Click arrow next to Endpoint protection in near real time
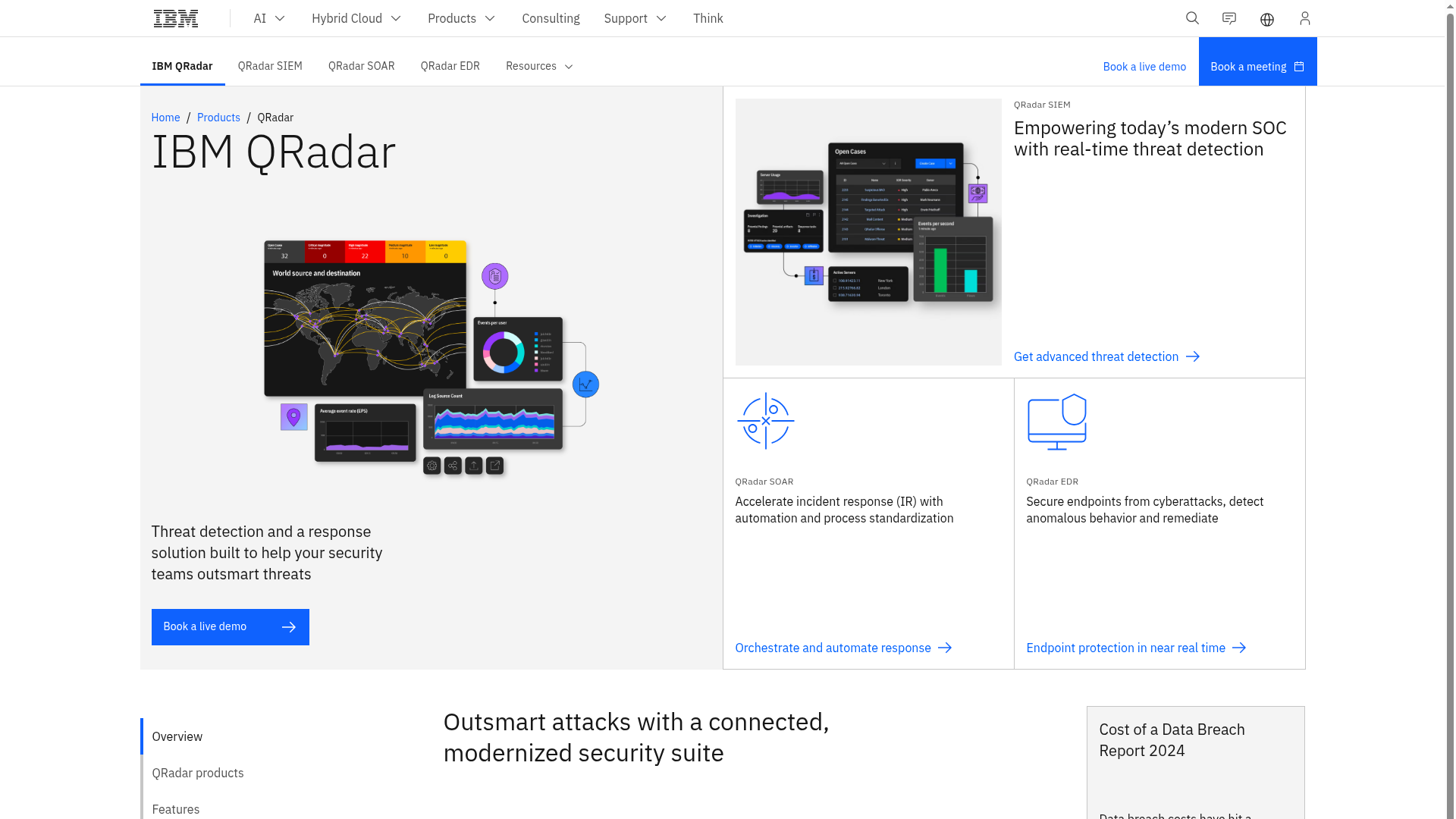This screenshot has height=819, width=1456. 1239,648
